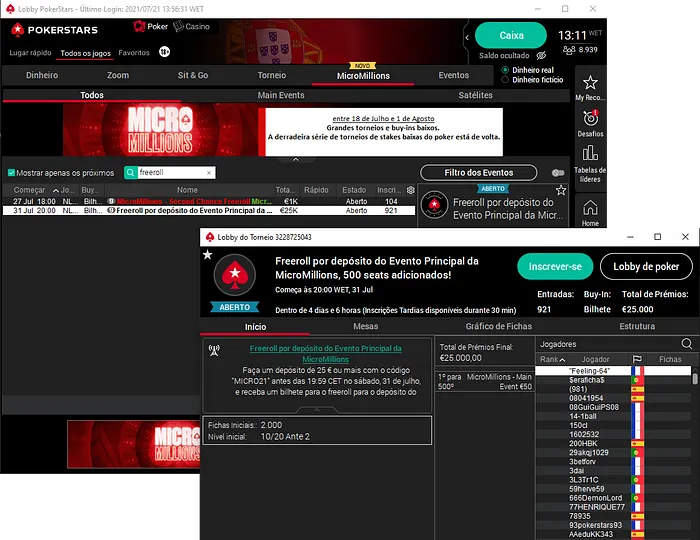
Task: Click Inscrever-se to register
Action: (x=555, y=266)
